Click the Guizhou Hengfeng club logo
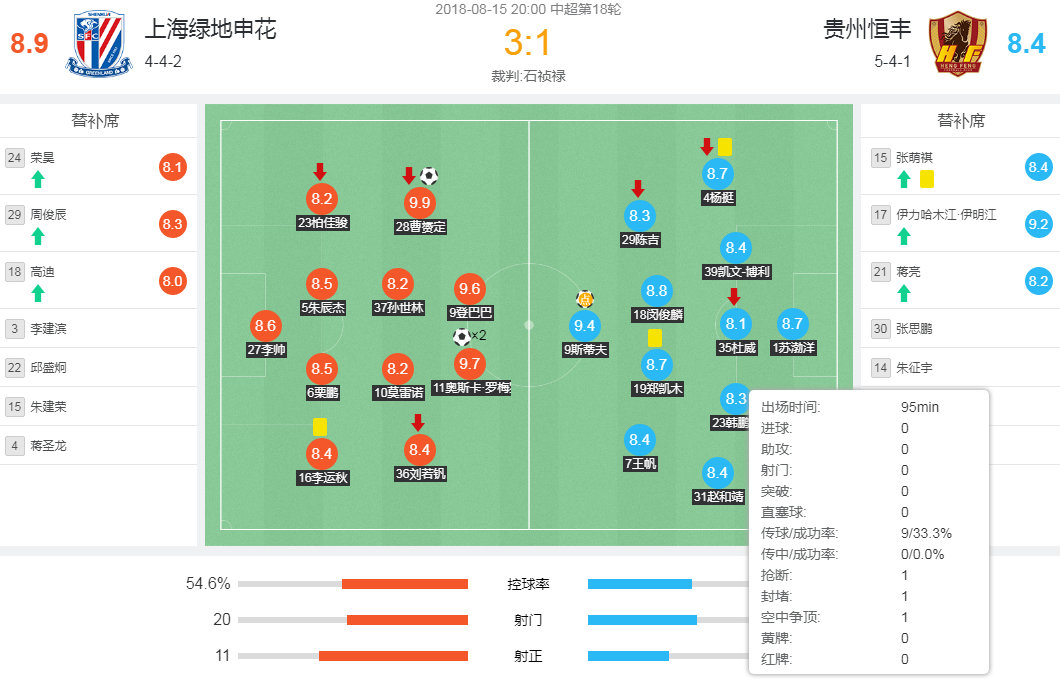 tap(960, 42)
